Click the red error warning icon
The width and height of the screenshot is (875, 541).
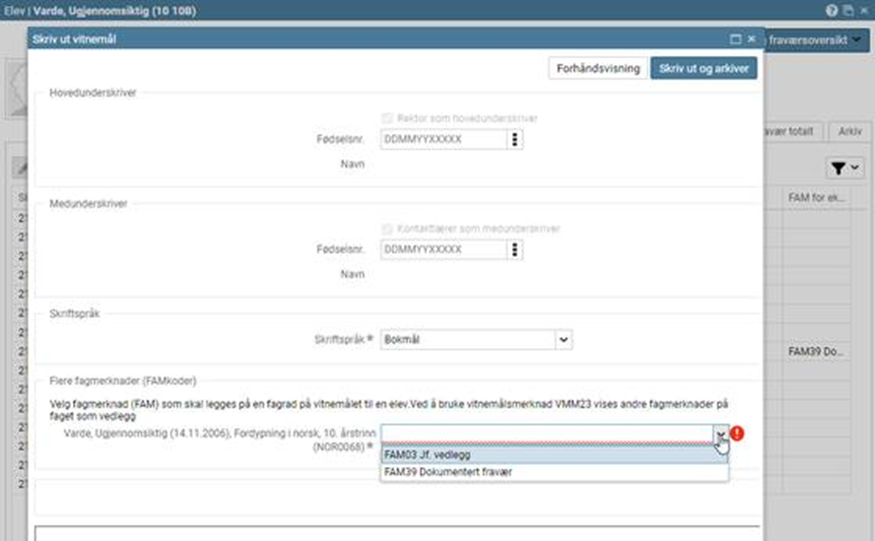coord(738,433)
